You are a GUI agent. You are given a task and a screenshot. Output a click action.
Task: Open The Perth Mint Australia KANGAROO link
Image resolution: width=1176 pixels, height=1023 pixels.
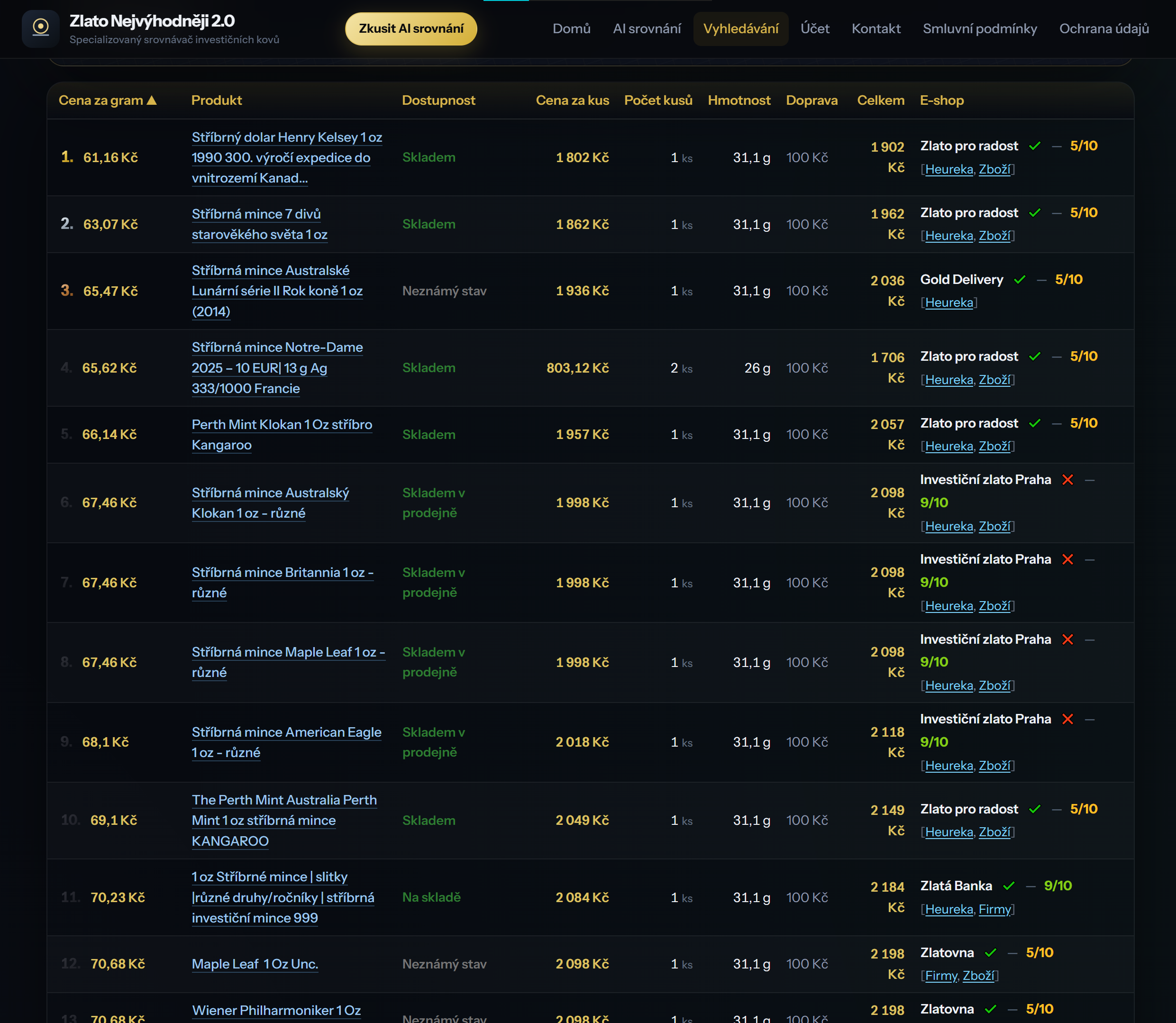(284, 820)
